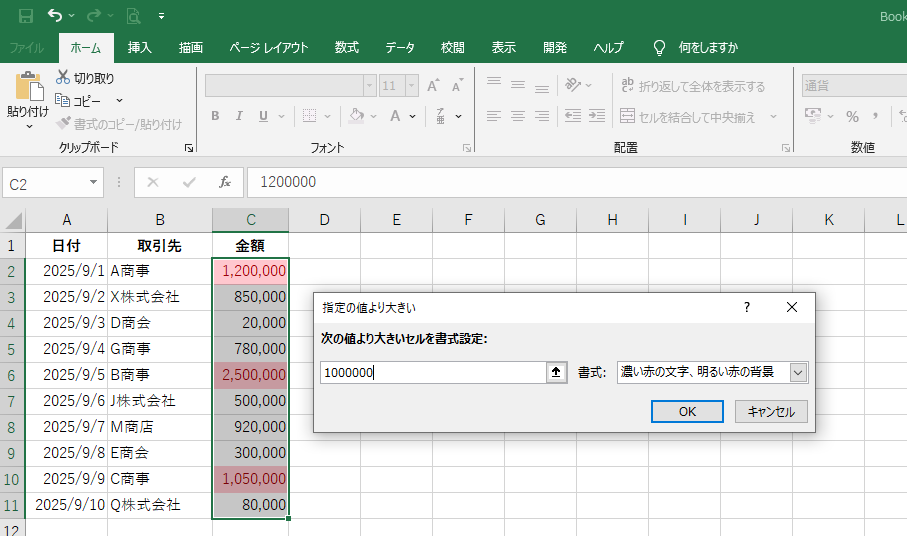Open the 挿入 ribbon tab
This screenshot has width=907, height=536.
tap(140, 47)
